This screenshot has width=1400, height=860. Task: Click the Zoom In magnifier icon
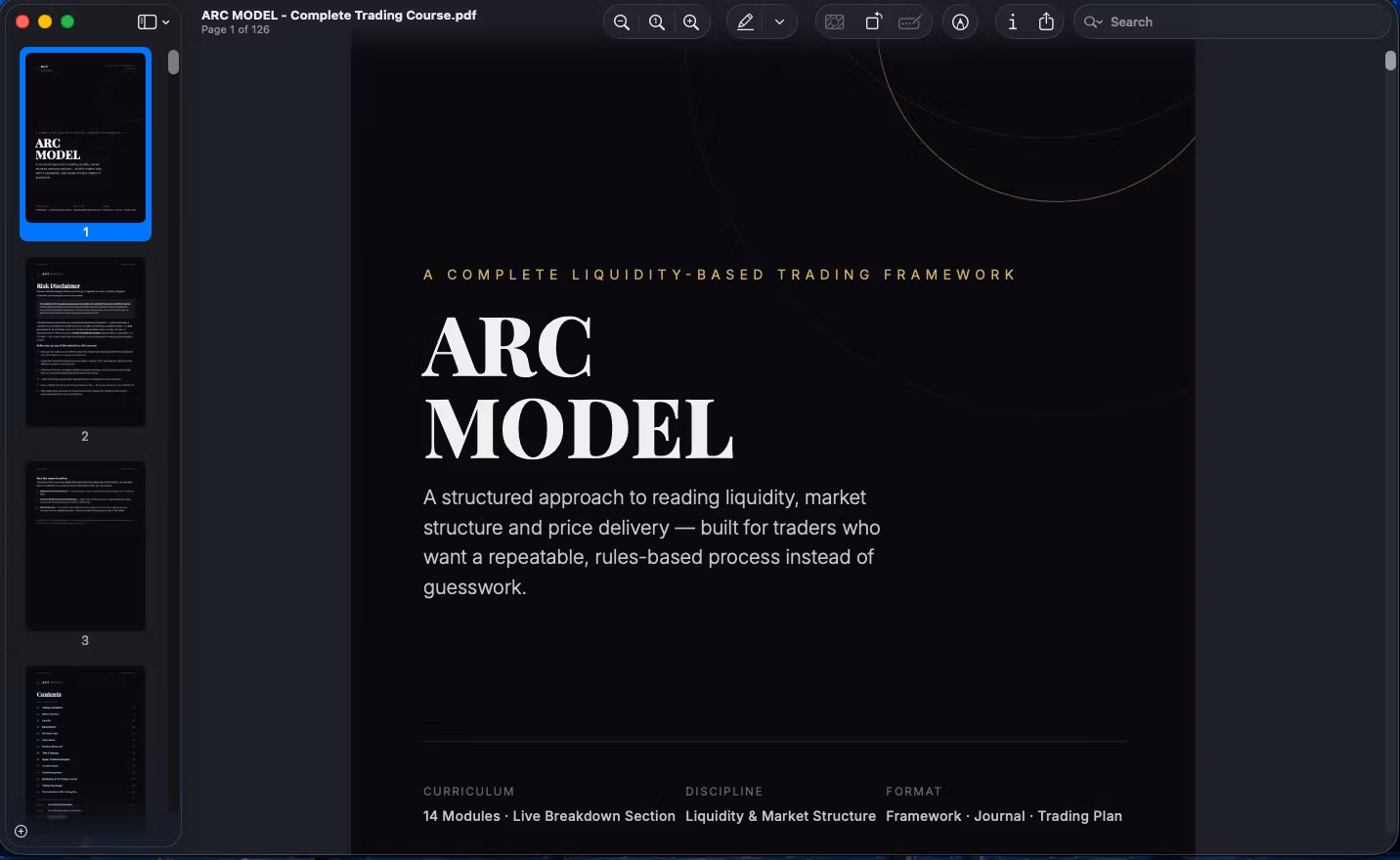point(691,22)
